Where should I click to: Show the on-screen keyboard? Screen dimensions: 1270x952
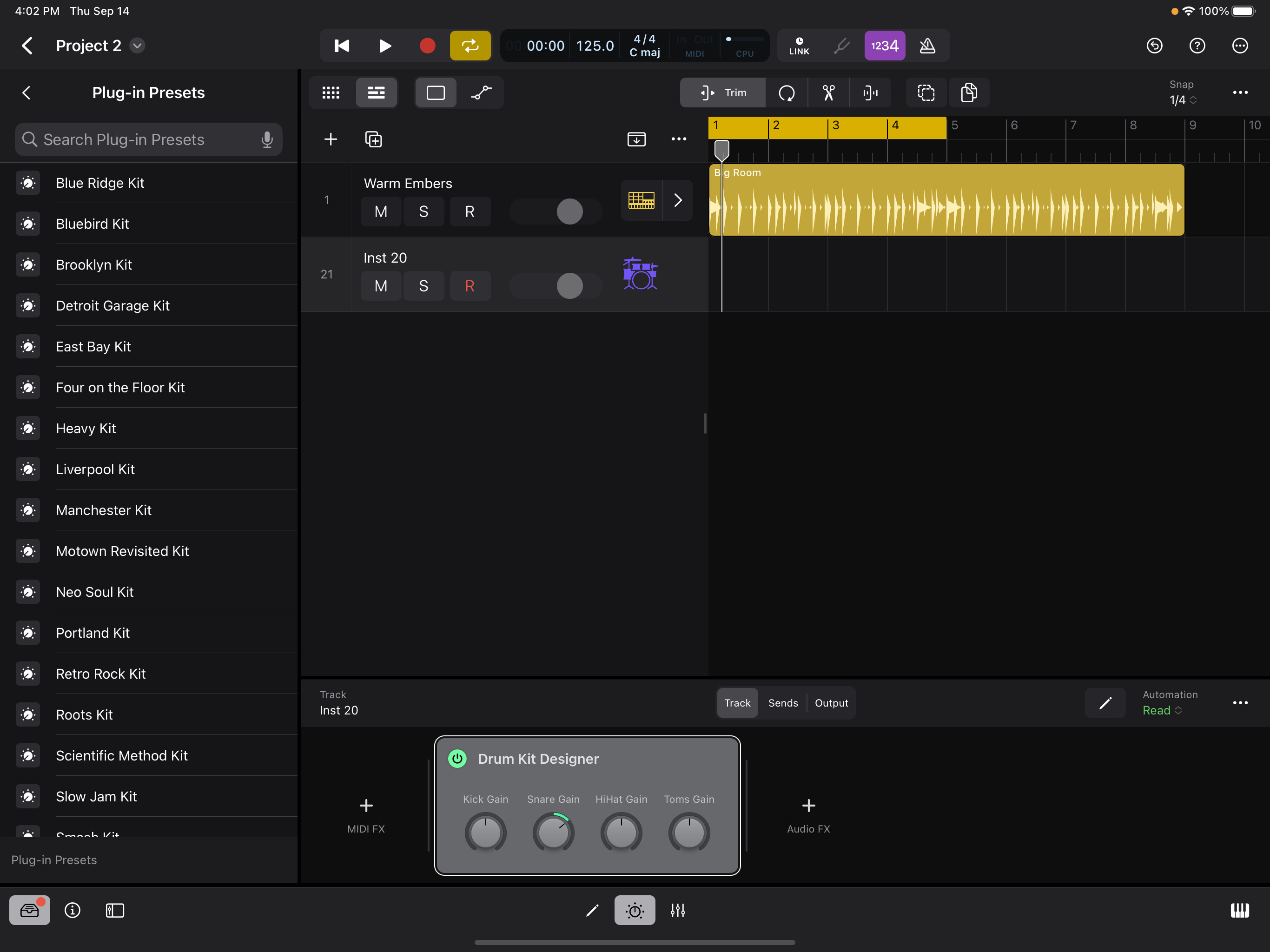tap(1240, 910)
